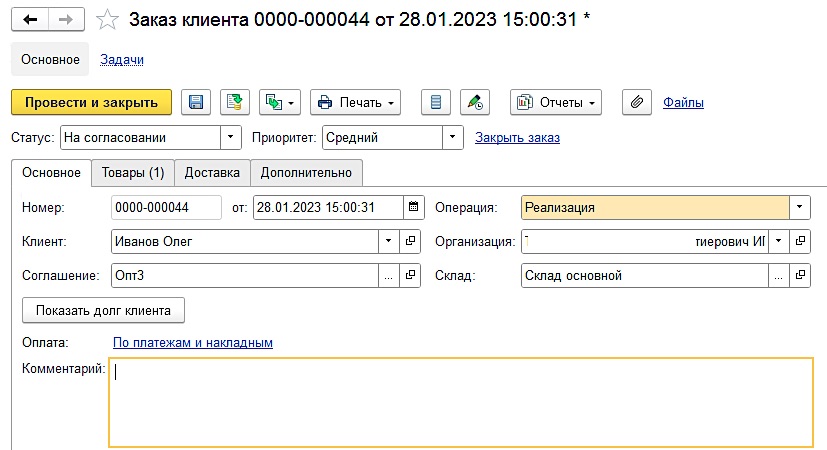827x450 pixels.
Task: Click the Клиент field Иванов Олег
Action: (245, 241)
